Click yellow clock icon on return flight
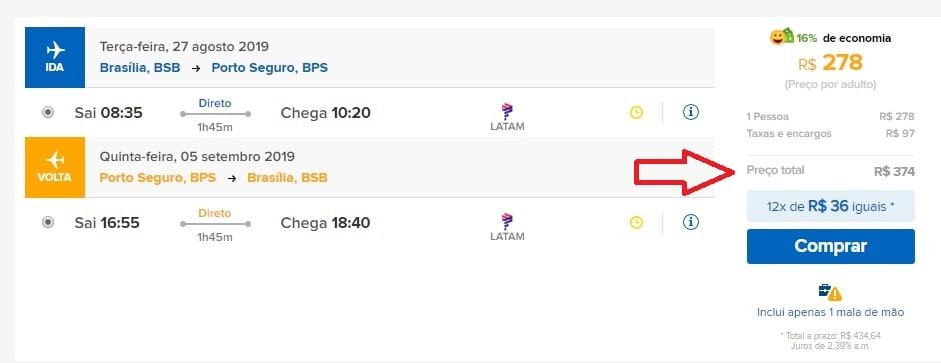The height and width of the screenshot is (363, 941). (636, 223)
